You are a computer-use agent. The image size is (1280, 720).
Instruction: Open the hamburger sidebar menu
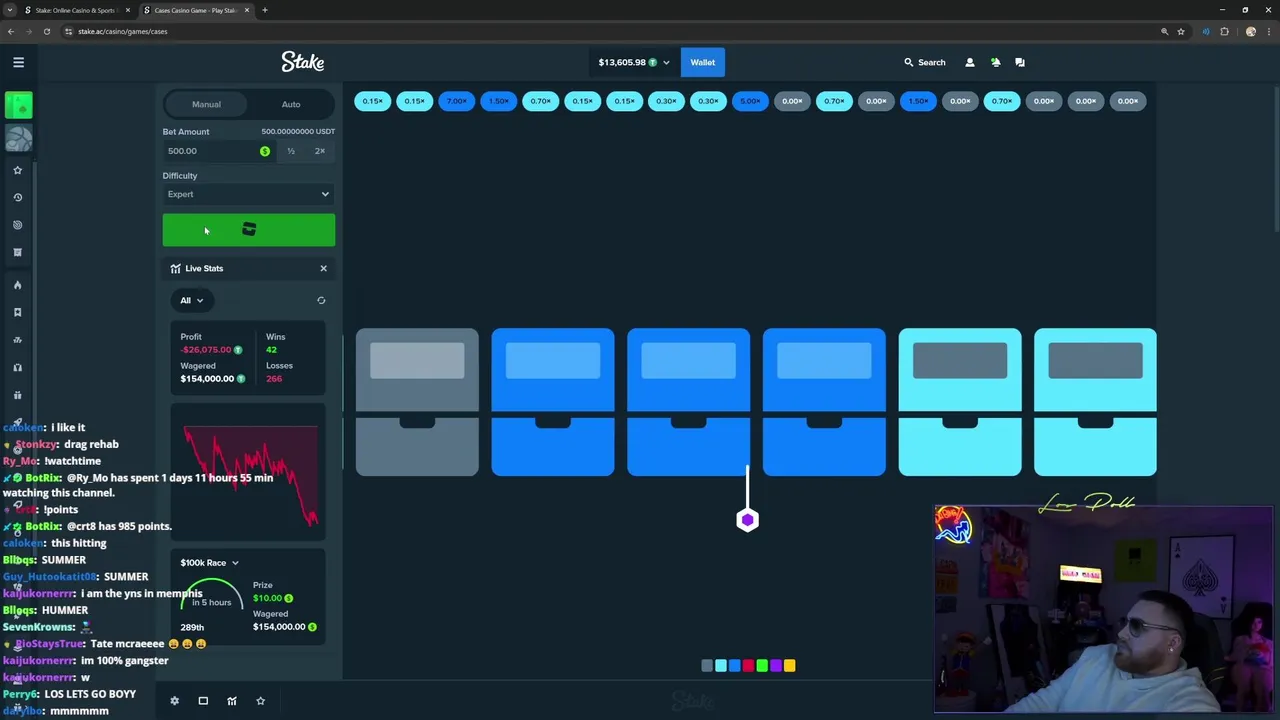coord(18,62)
